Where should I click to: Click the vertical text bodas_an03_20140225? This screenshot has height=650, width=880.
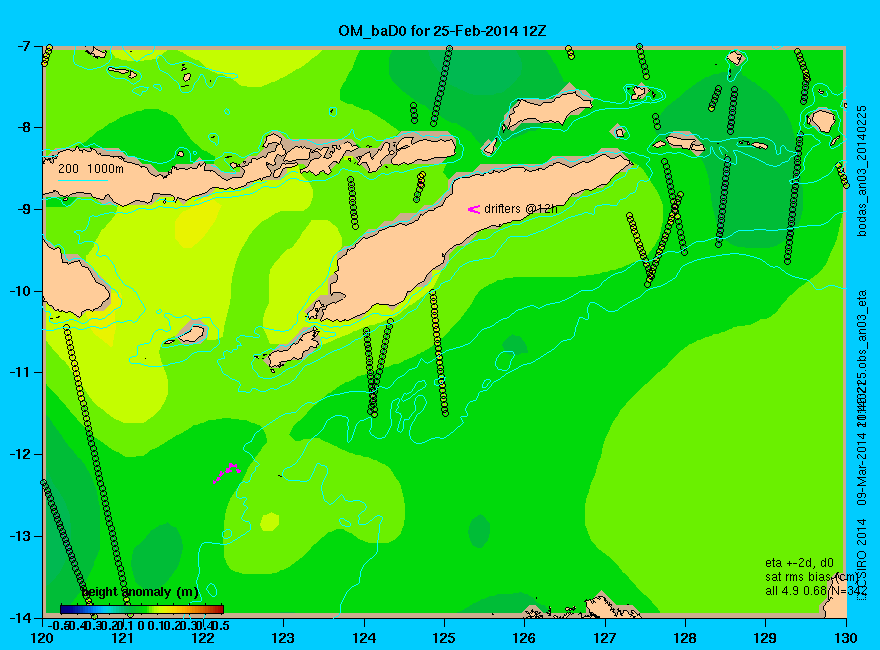click(x=862, y=171)
